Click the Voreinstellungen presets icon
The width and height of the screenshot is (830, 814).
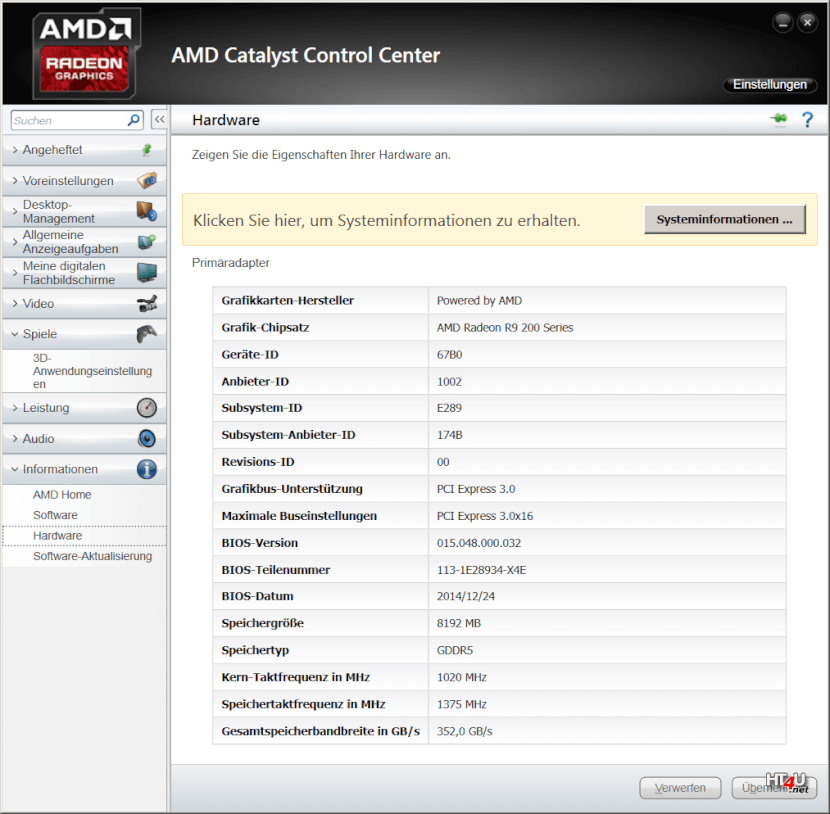[x=147, y=180]
